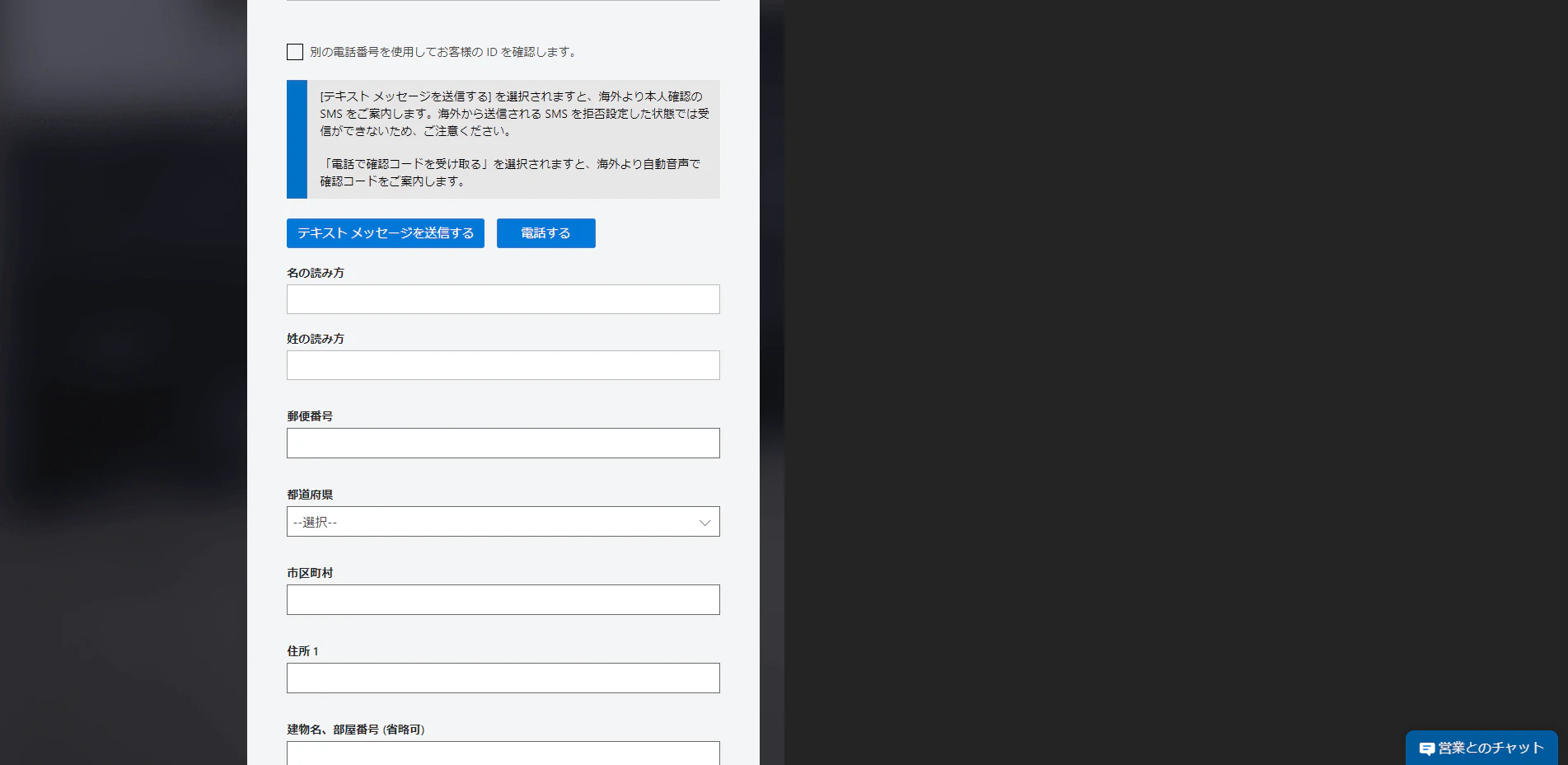
Task: Click the 市区町村 input field
Action: (503, 600)
